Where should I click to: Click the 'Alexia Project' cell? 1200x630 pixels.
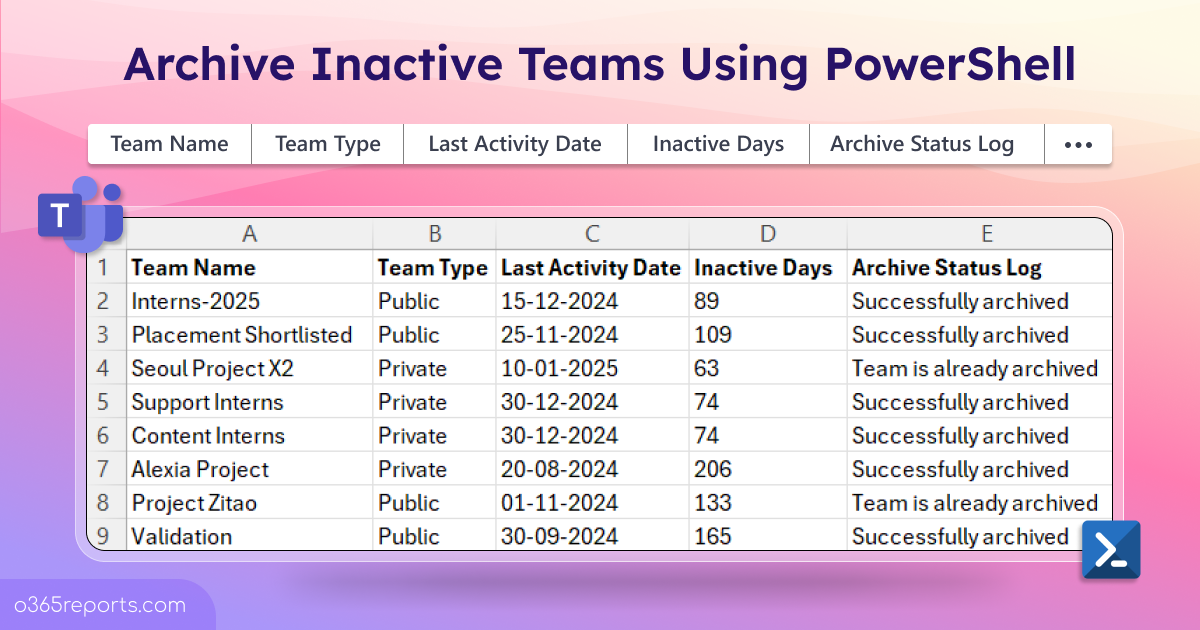point(250,469)
